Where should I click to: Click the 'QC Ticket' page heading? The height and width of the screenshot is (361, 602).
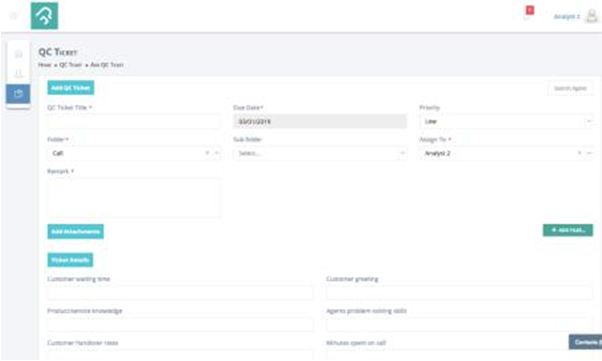click(x=58, y=52)
